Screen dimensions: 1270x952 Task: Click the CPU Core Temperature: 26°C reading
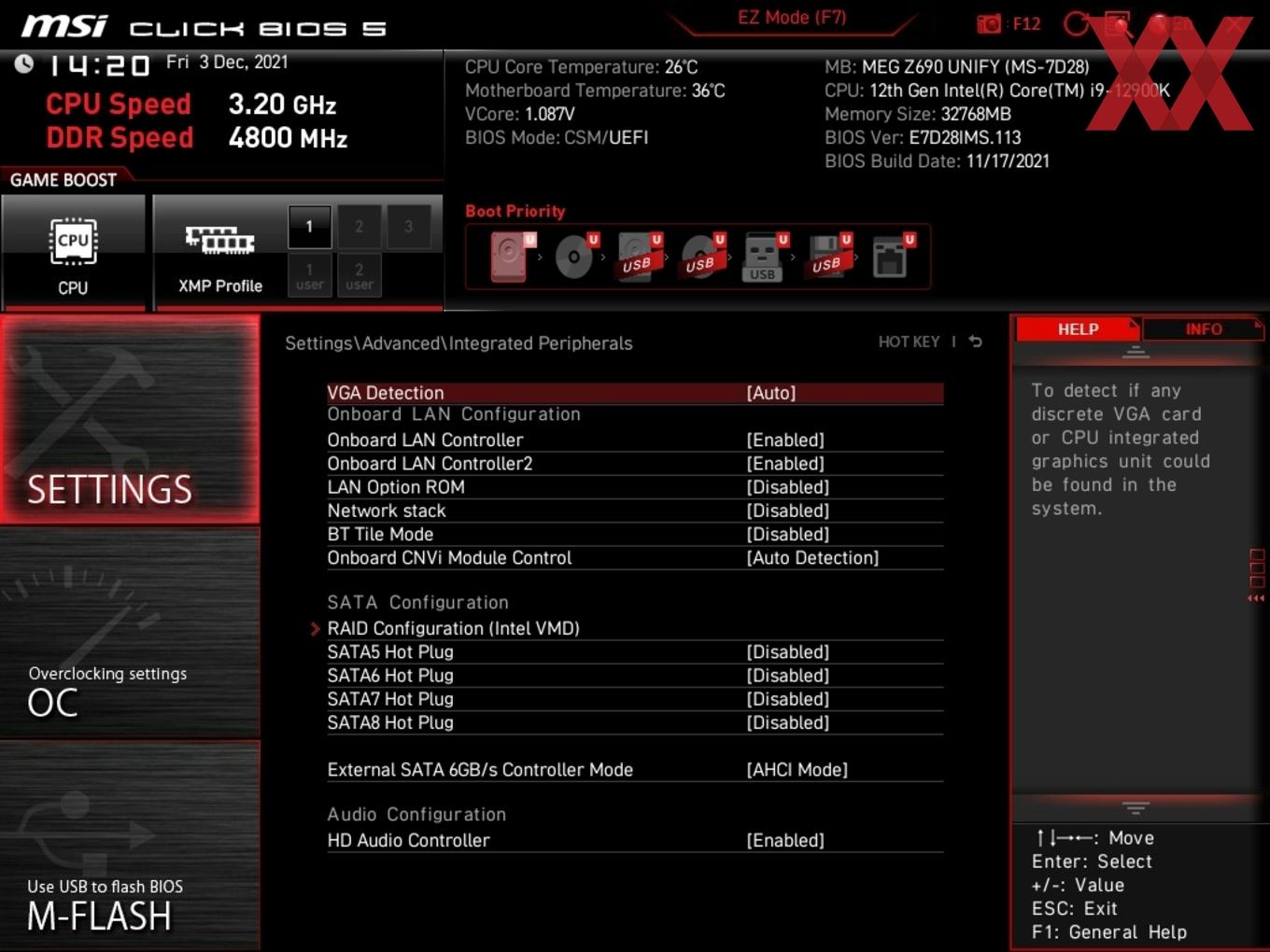[582, 67]
